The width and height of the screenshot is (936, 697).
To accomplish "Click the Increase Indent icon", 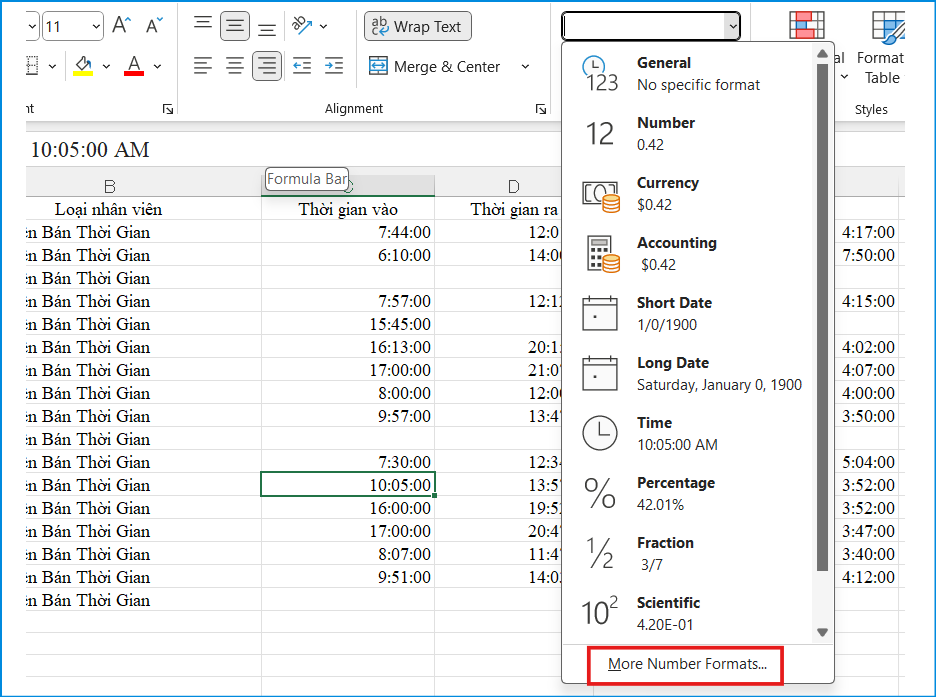I will [x=334, y=66].
